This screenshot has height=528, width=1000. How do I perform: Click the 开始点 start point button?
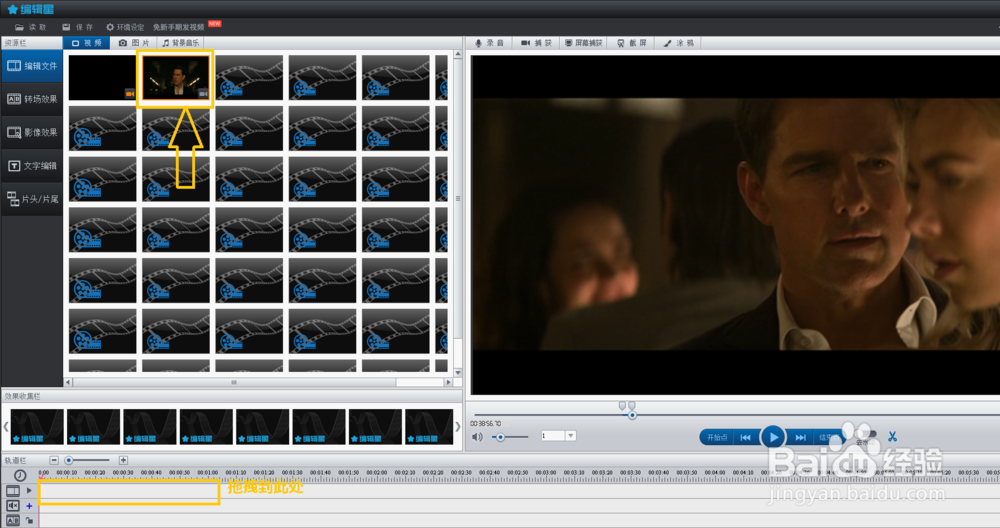(717, 437)
